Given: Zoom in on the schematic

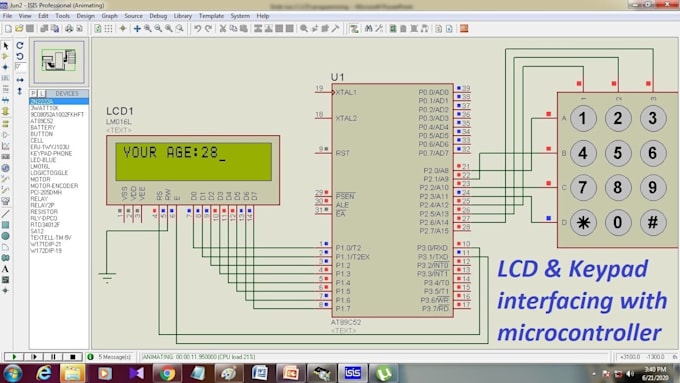Looking at the screenshot, I should click(148, 29).
